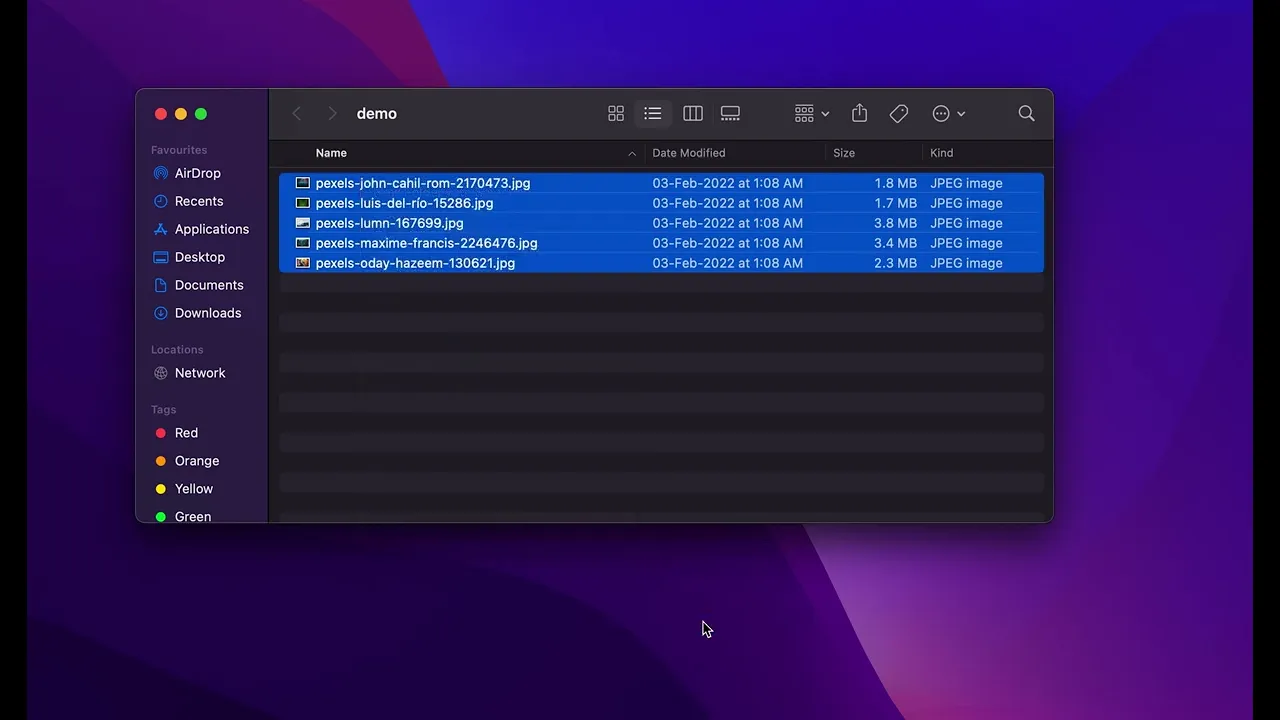The width and height of the screenshot is (1280, 720).
Task: Sort by Date Modified column header
Action: click(x=689, y=153)
